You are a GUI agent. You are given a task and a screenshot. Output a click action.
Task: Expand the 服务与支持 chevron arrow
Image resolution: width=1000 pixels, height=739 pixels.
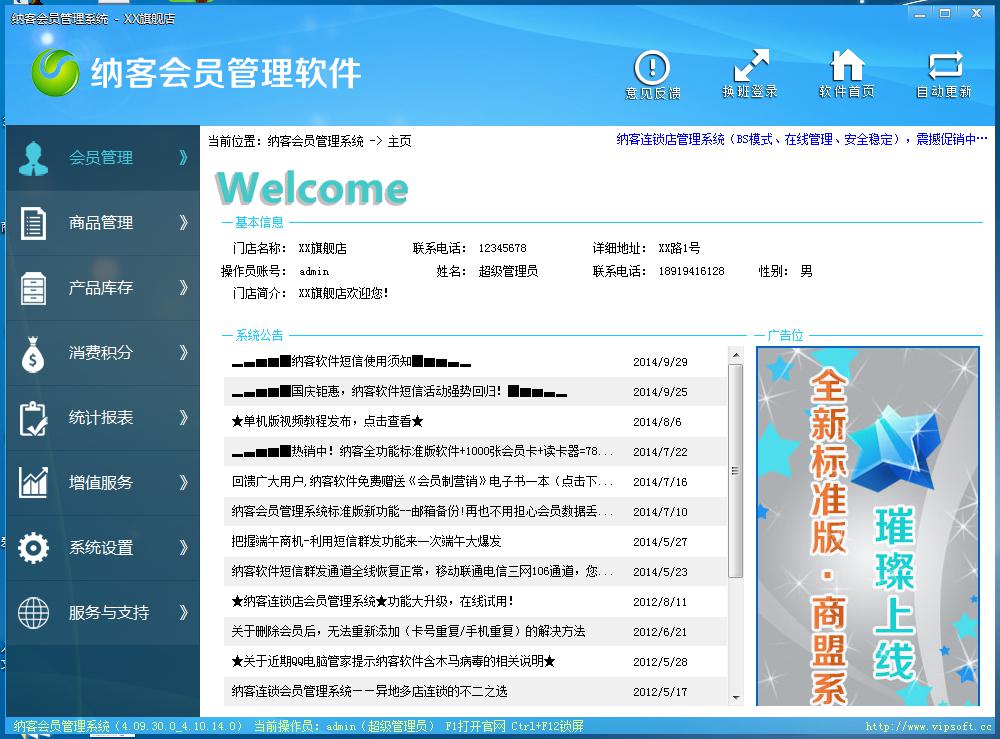pos(183,613)
